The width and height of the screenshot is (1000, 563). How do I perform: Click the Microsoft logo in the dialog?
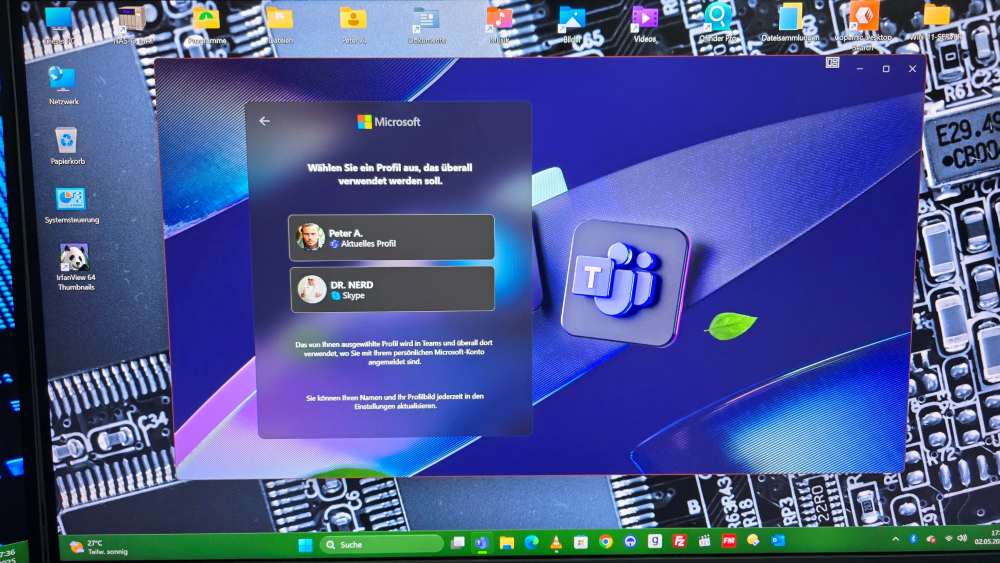pos(388,122)
